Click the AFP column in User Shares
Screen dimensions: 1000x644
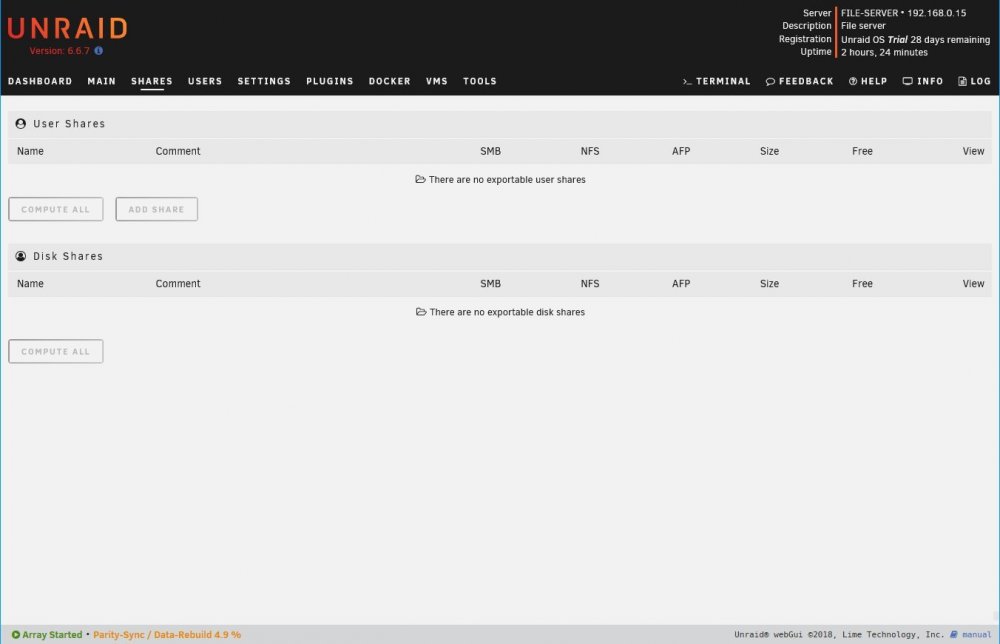(x=681, y=151)
